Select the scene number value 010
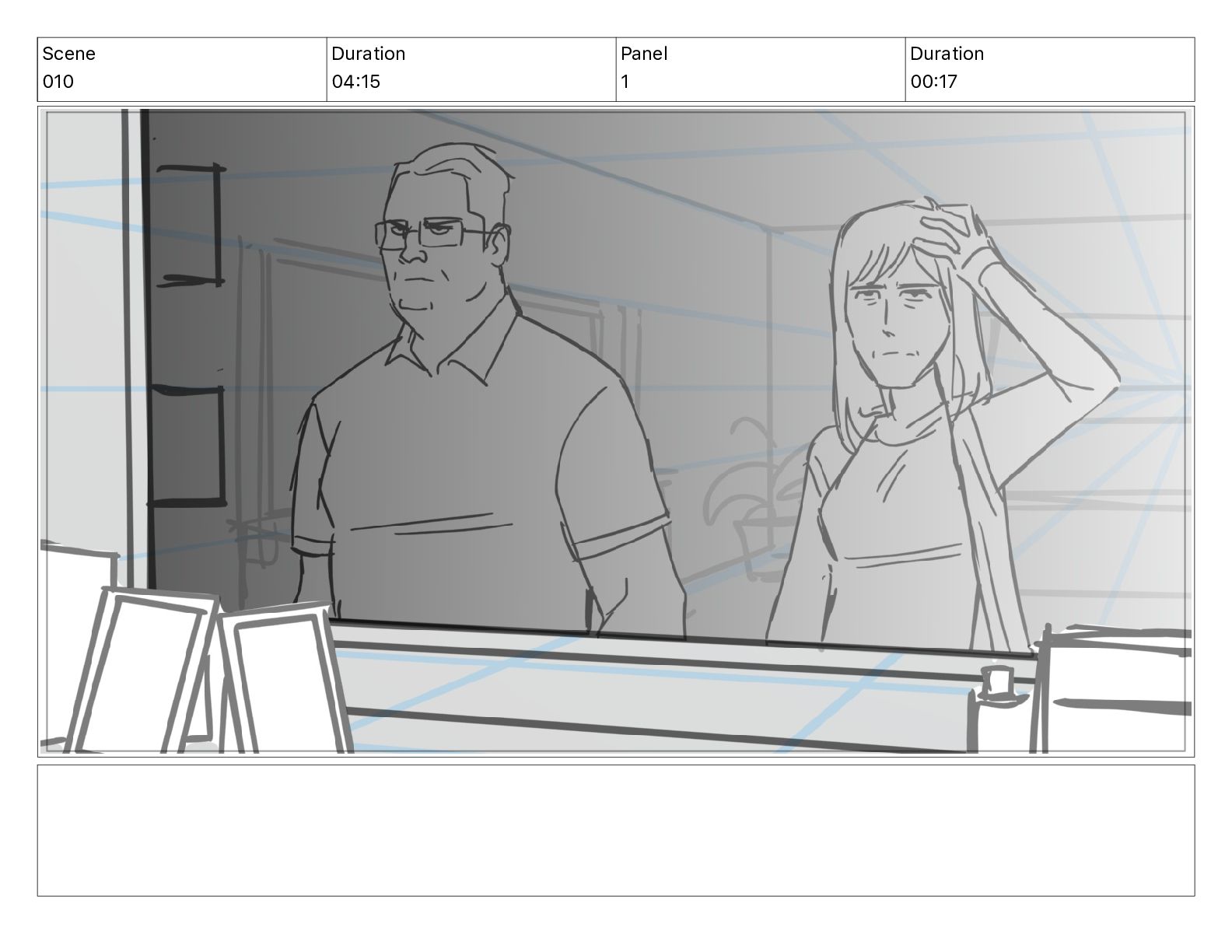Viewport: 1232px width, 952px height. pos(58,82)
